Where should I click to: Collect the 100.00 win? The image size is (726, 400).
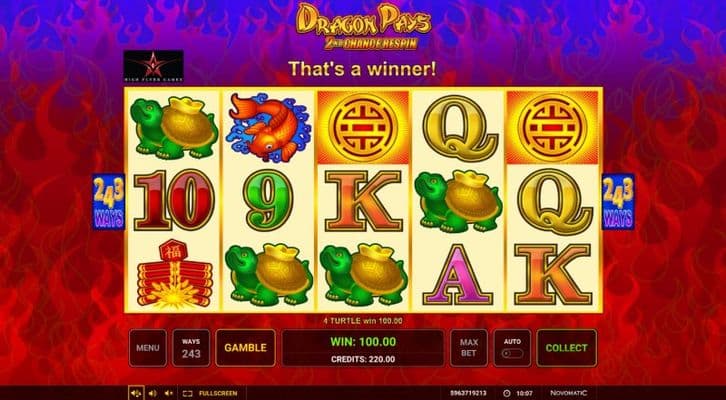tap(566, 348)
